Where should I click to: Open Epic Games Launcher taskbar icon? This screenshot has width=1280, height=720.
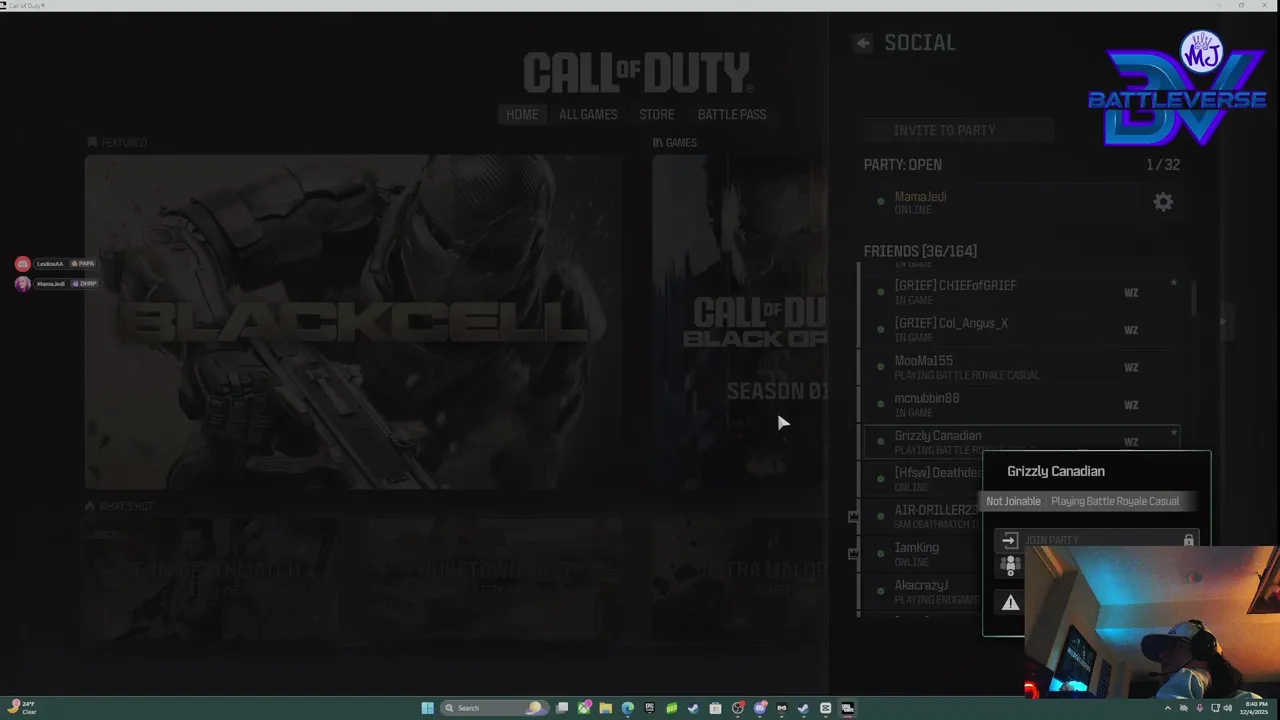(649, 708)
